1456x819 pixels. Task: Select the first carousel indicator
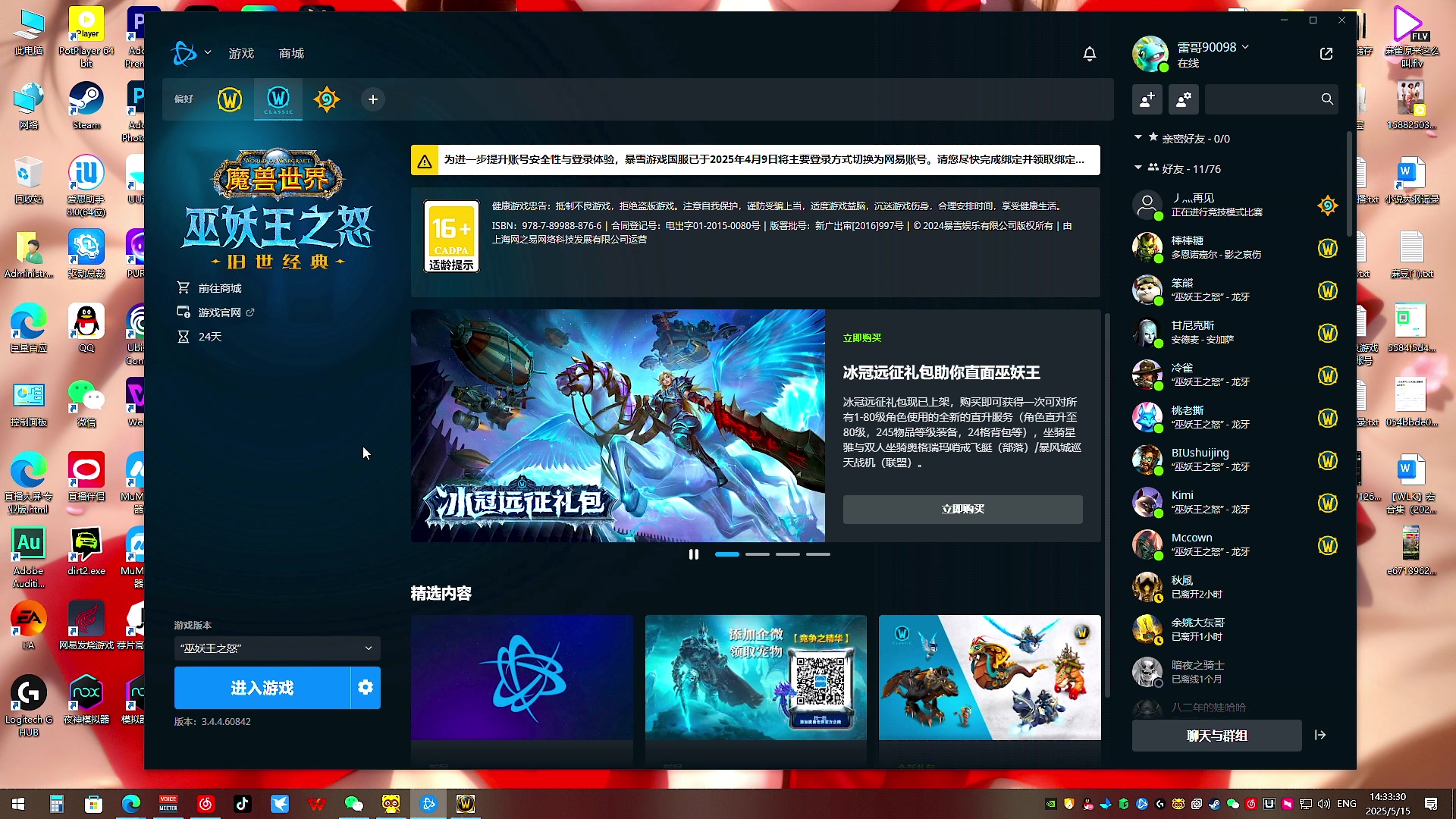click(726, 554)
